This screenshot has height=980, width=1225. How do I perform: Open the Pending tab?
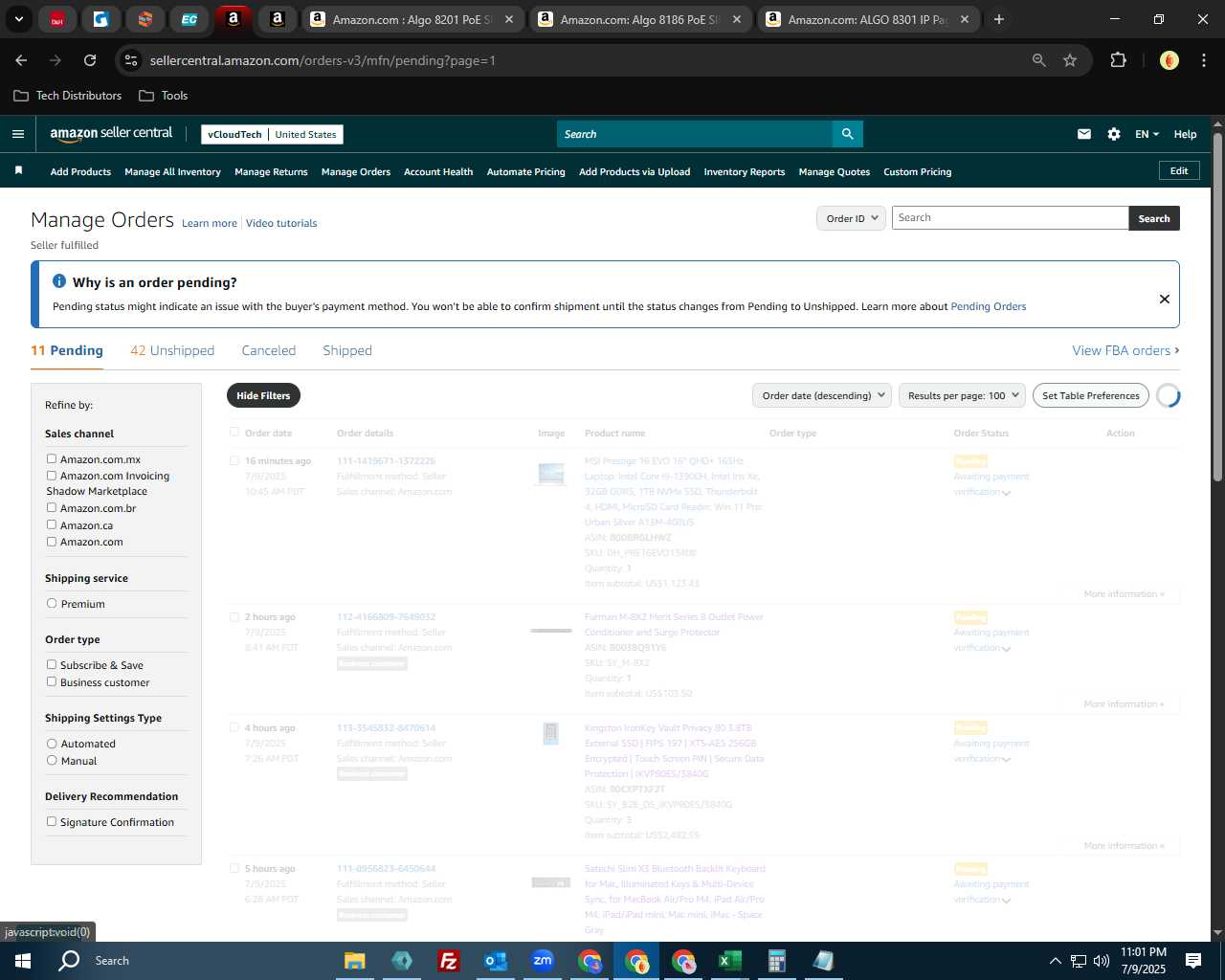click(x=67, y=350)
